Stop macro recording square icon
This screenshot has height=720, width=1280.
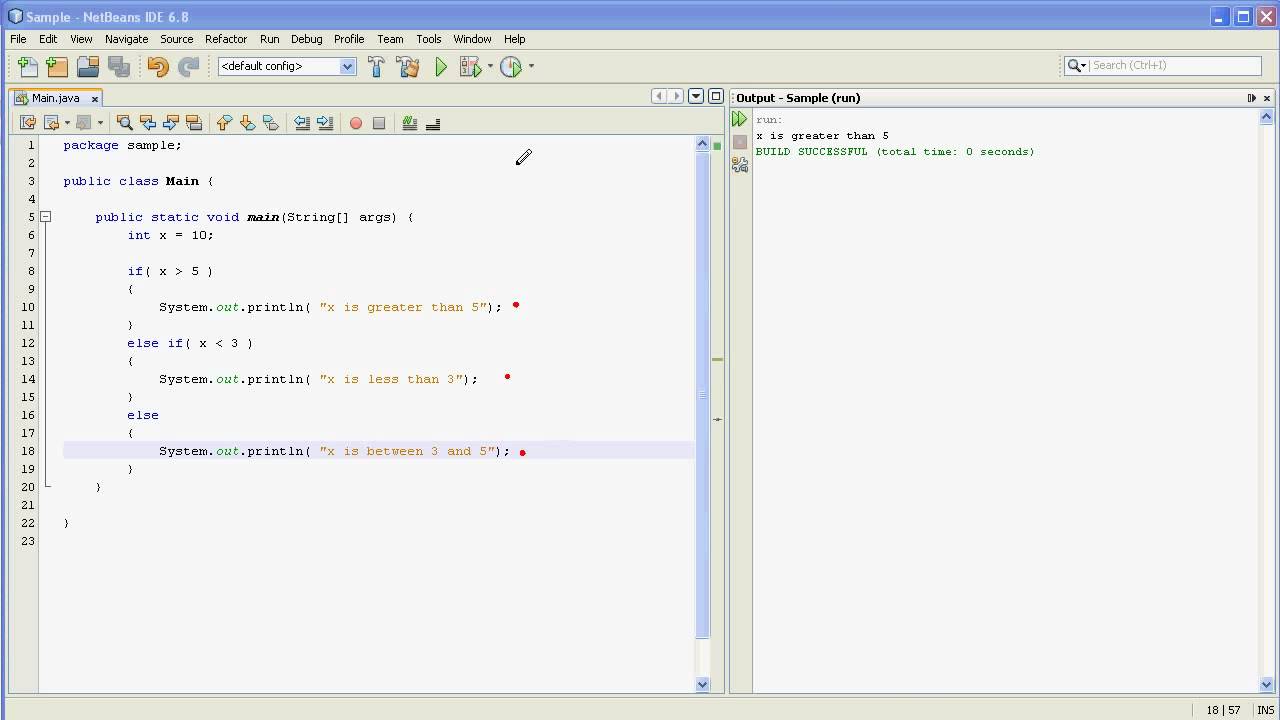pyautogui.click(x=379, y=123)
